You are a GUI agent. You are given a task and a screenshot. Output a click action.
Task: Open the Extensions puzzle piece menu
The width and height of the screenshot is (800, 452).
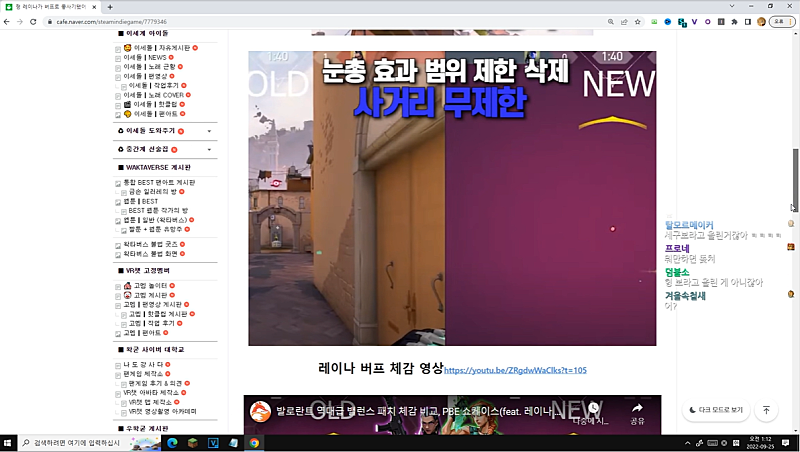click(x=734, y=22)
